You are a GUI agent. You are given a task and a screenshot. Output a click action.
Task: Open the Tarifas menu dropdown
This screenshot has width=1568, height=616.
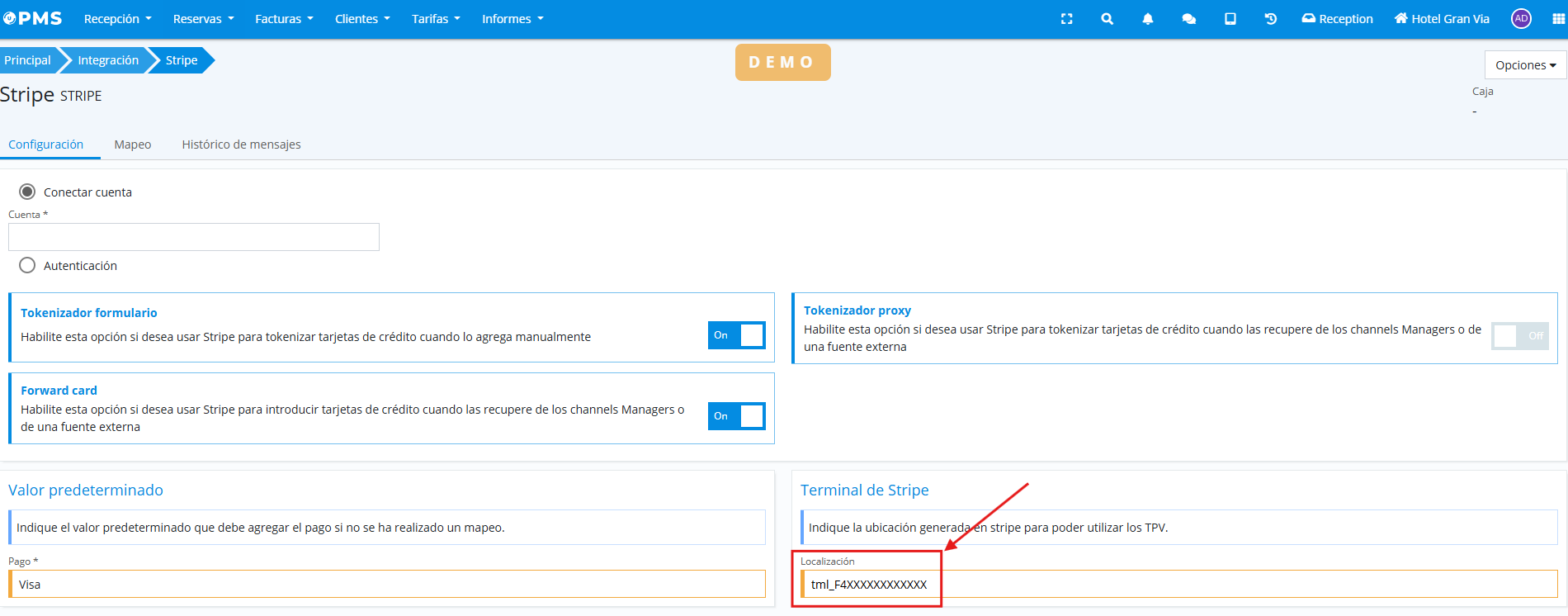tap(436, 19)
